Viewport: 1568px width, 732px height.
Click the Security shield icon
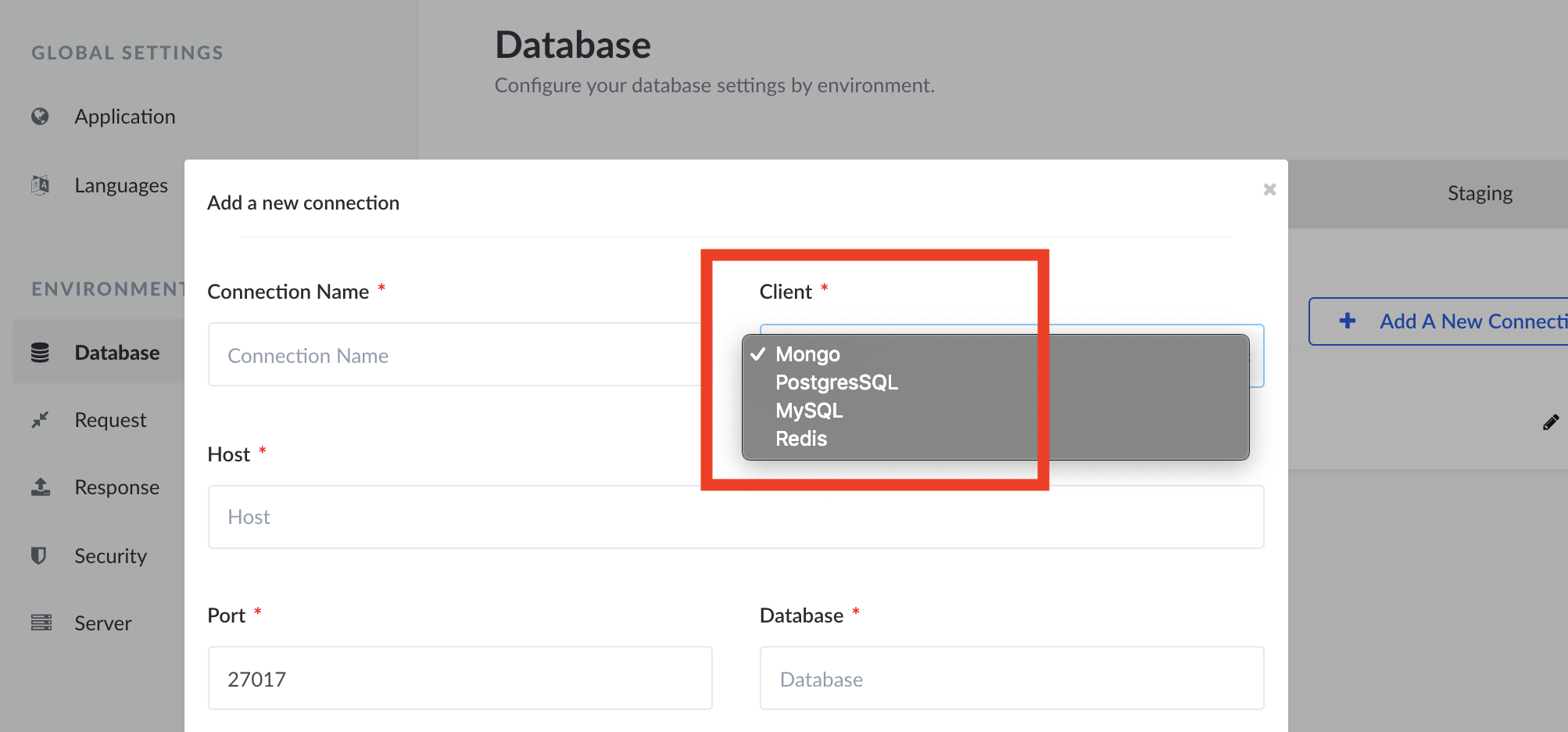point(38,555)
